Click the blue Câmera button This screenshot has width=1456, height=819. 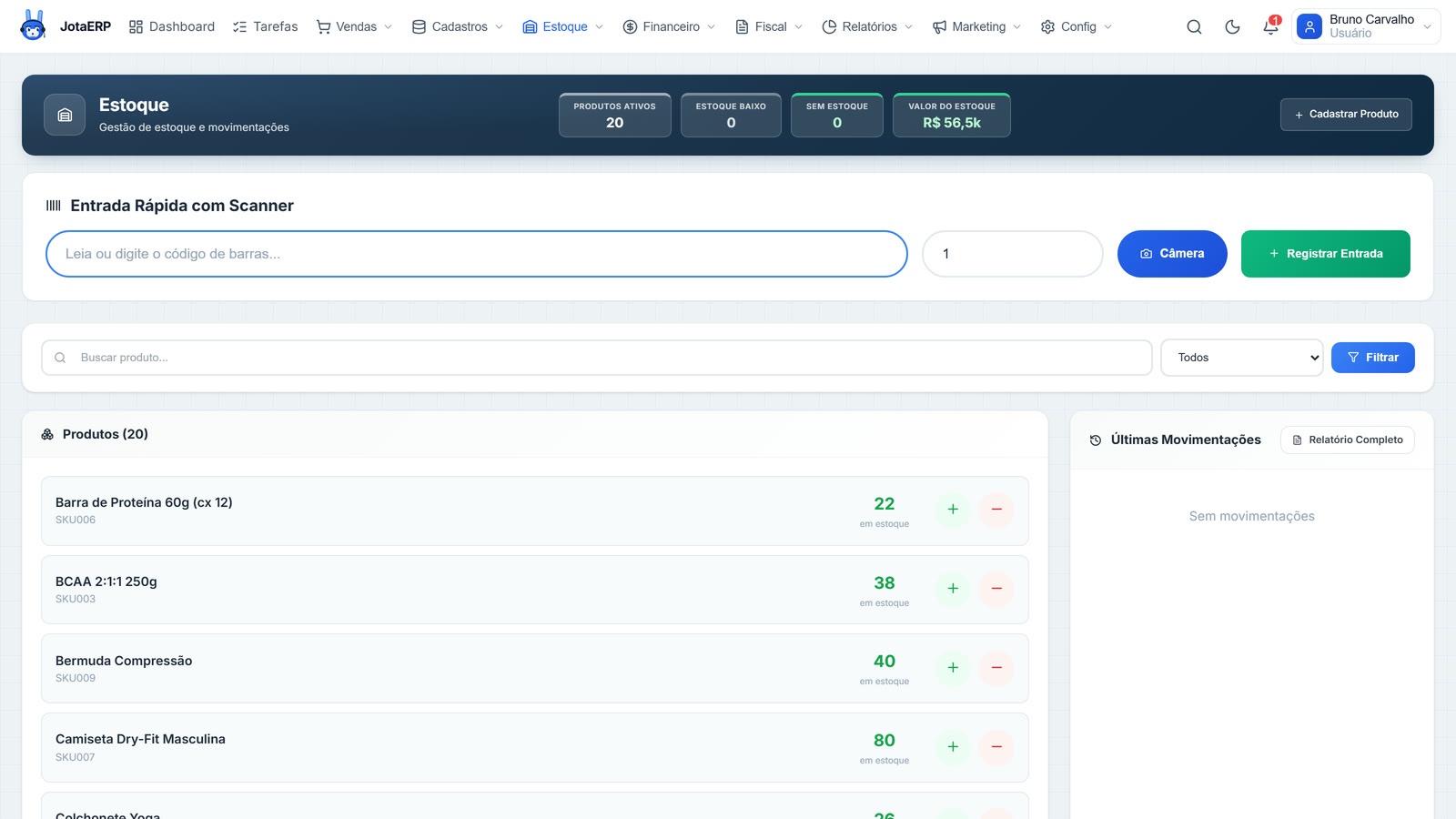1172,254
